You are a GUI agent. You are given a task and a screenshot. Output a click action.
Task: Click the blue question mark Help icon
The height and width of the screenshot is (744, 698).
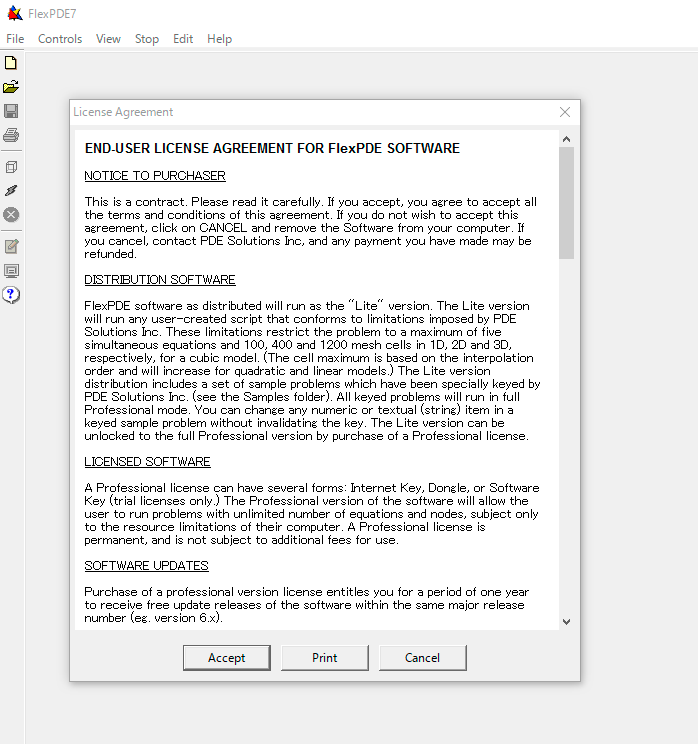[x=12, y=294]
